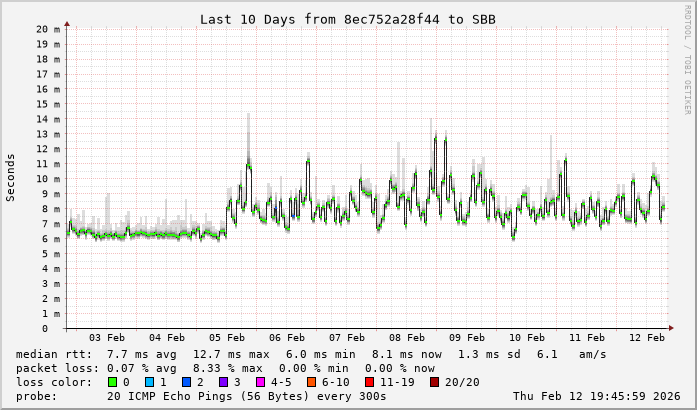Click the 12 Feb date label
The image size is (697, 410).
[x=647, y=338]
